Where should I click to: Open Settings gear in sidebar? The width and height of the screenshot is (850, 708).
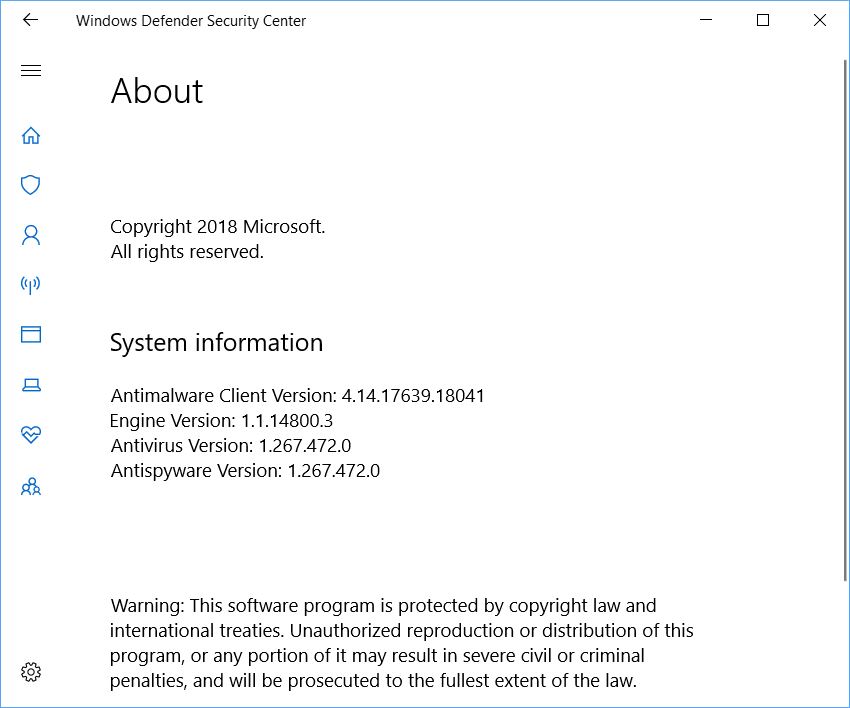[x=31, y=672]
